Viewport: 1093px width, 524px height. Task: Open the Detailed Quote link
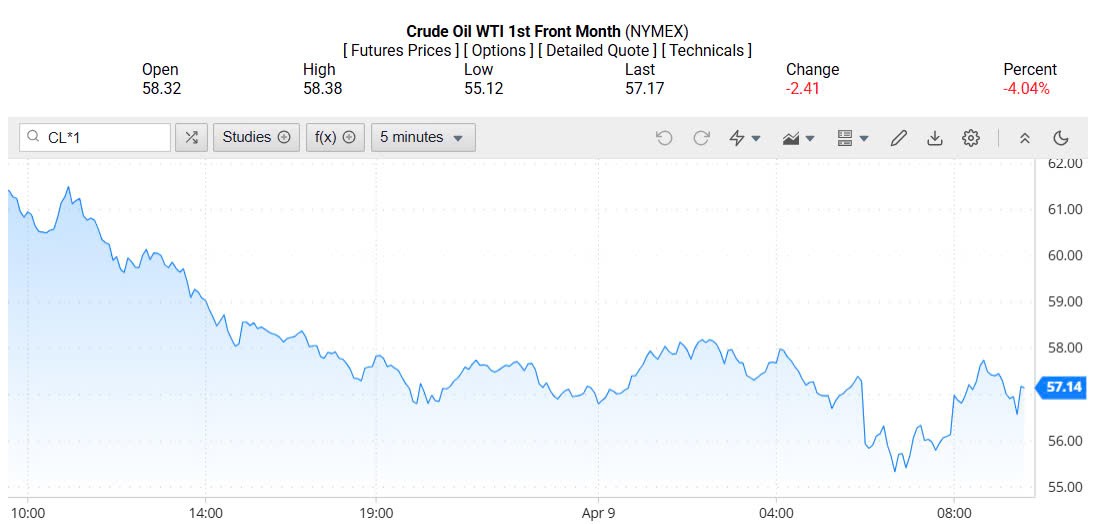point(597,50)
